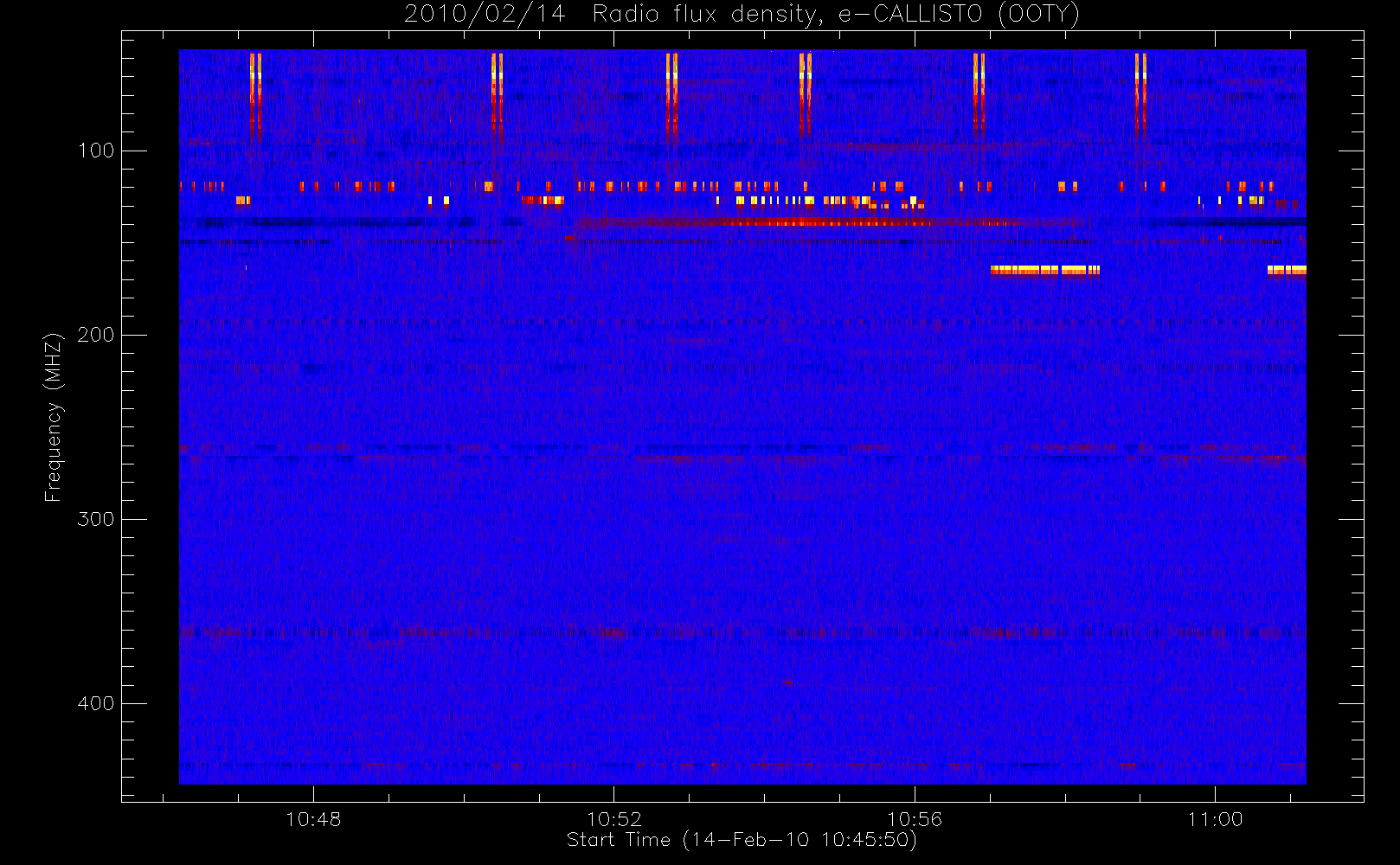Click the '10:48' time tick label
This screenshot has height=865, width=1400.
pos(313,819)
